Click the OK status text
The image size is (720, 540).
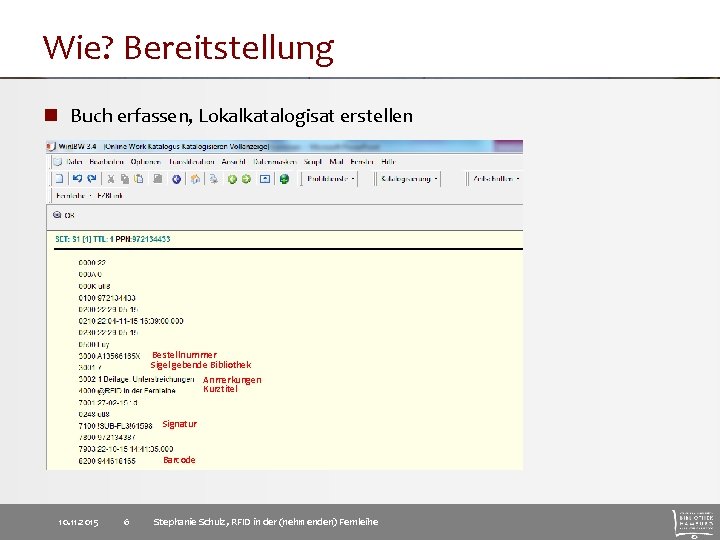click(69, 215)
